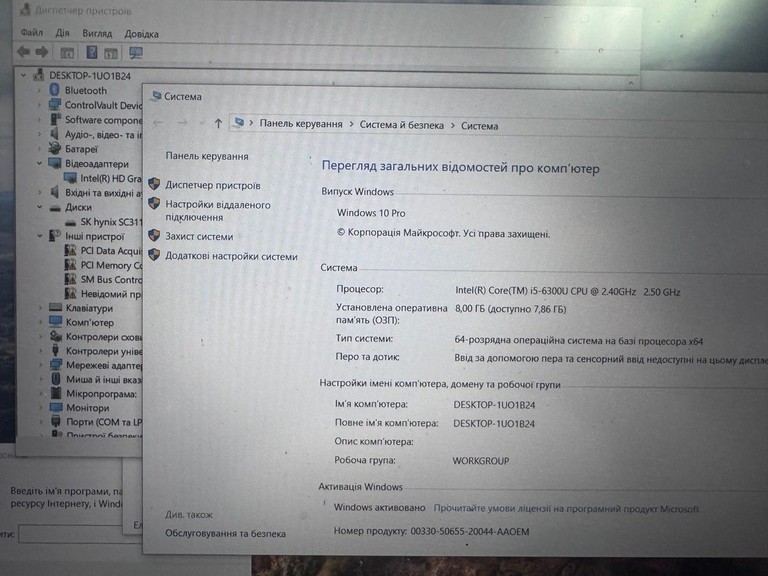Collapse the Диски category
Screen dimensions: 768x576
point(39,207)
